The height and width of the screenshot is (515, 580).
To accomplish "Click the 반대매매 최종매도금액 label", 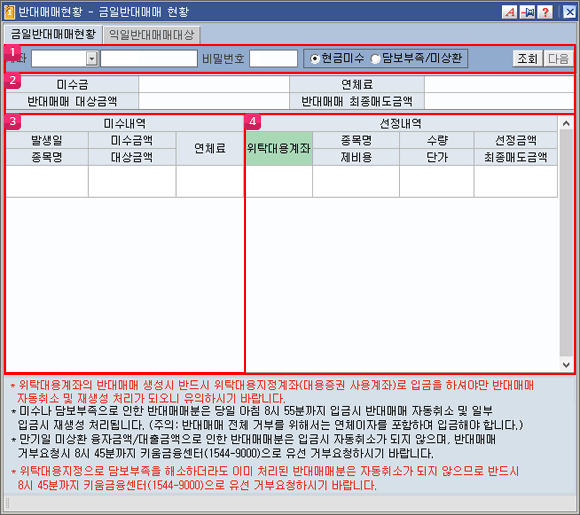I will [x=357, y=101].
